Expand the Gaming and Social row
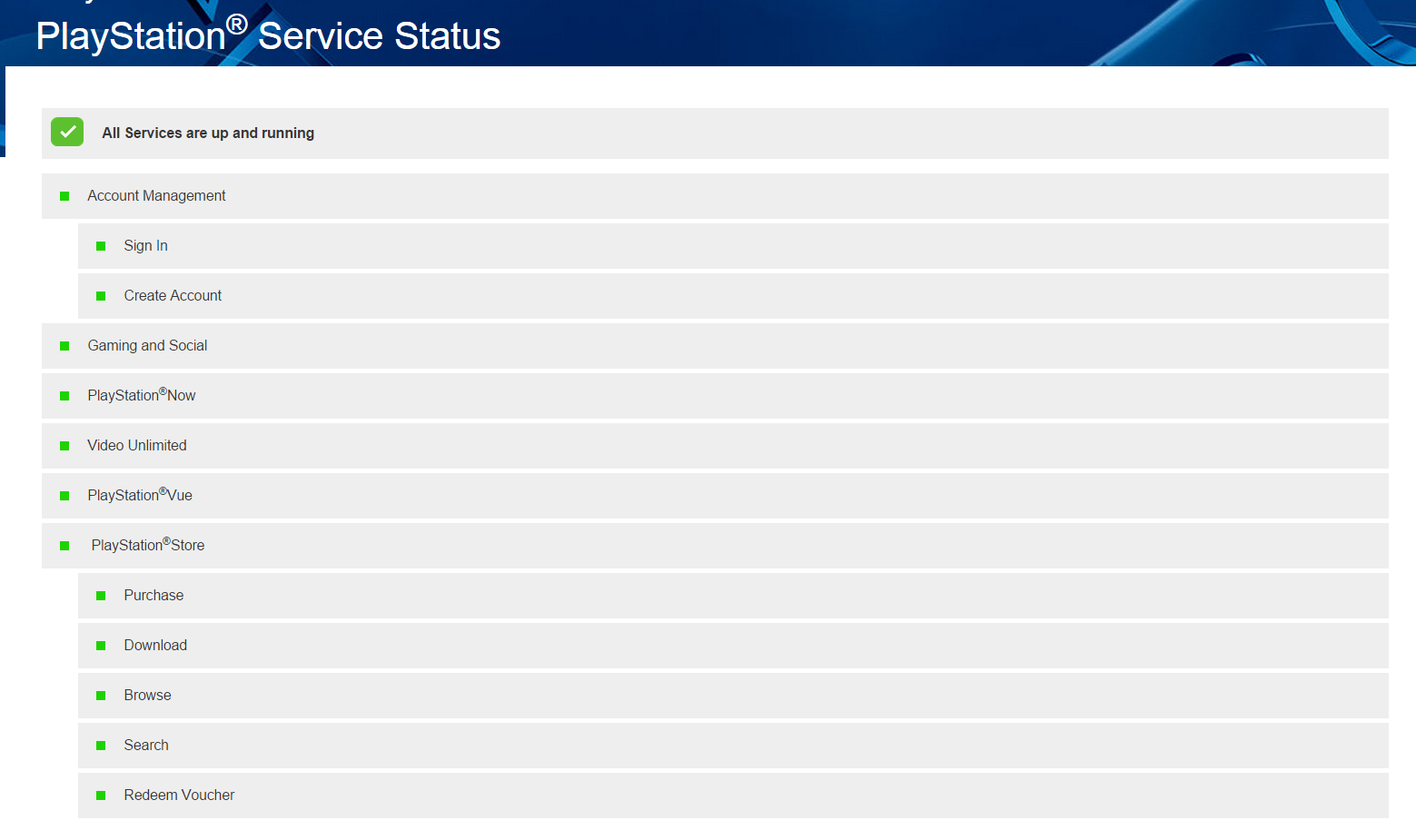 [x=715, y=346]
